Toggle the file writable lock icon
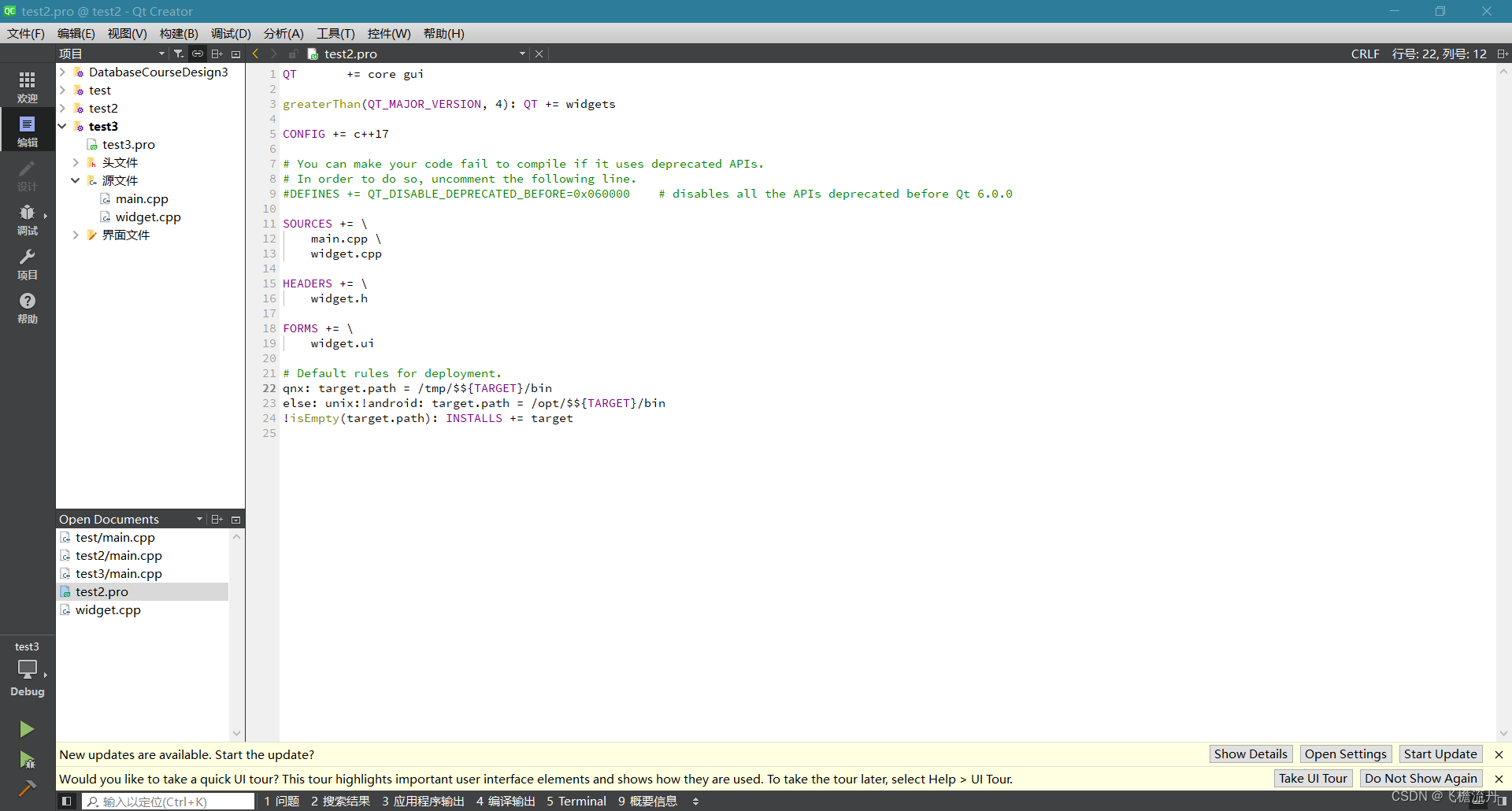Image resolution: width=1512 pixels, height=811 pixels. (x=293, y=54)
